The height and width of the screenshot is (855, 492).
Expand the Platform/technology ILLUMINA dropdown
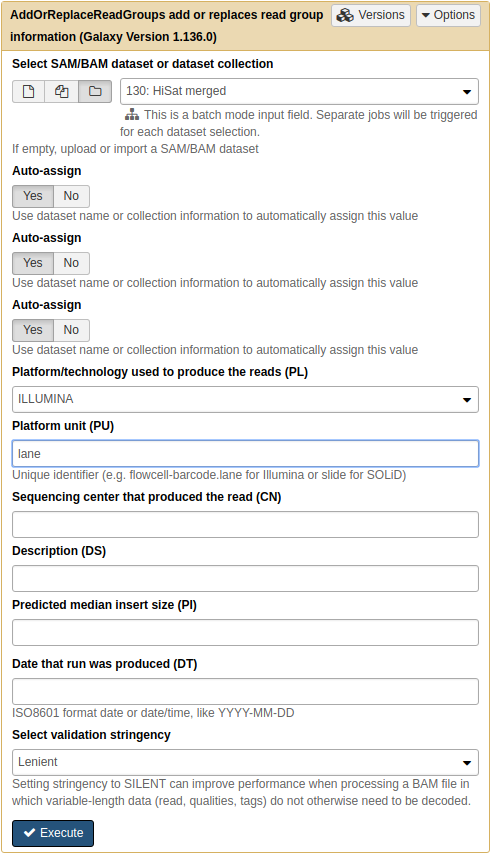pos(245,400)
